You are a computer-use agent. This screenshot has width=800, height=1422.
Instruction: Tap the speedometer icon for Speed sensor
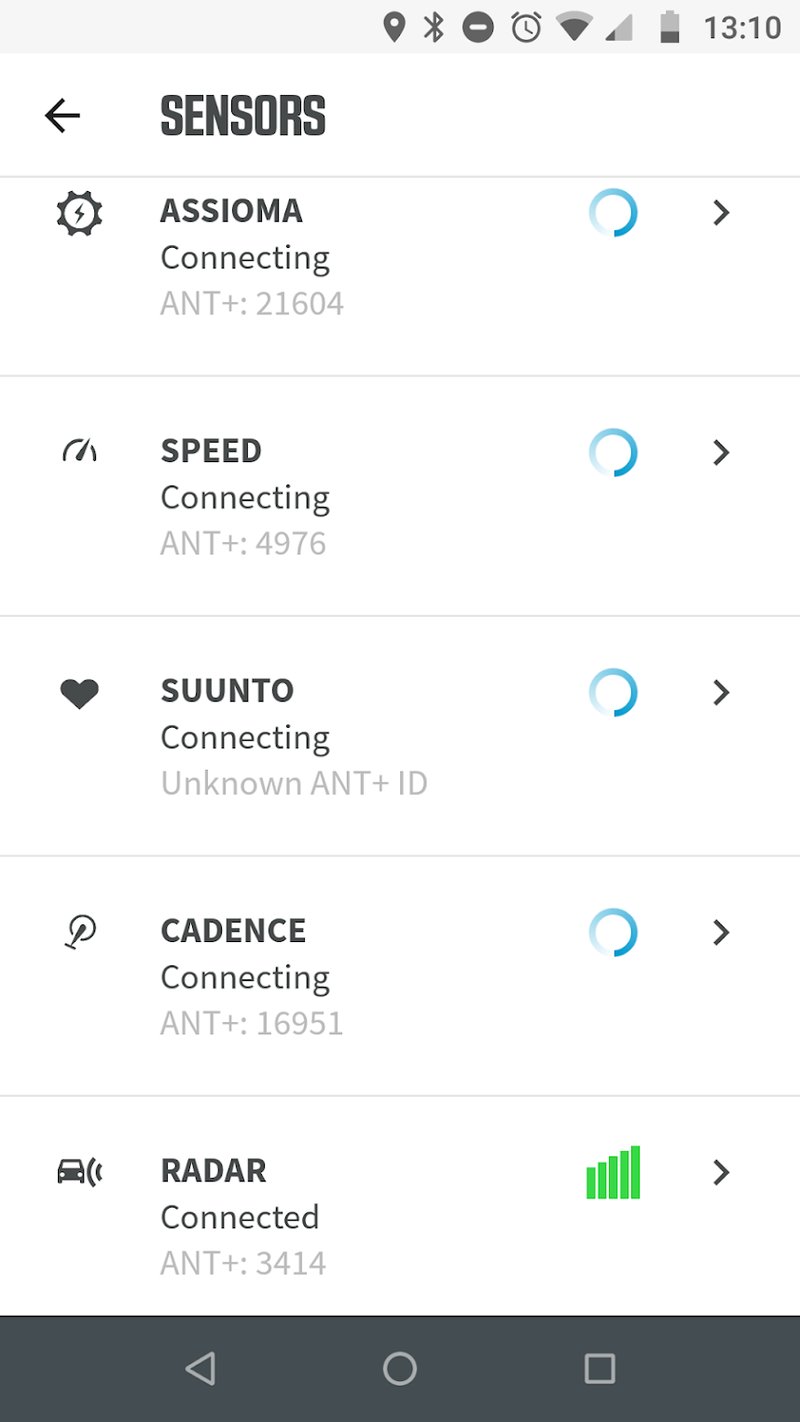tap(79, 452)
